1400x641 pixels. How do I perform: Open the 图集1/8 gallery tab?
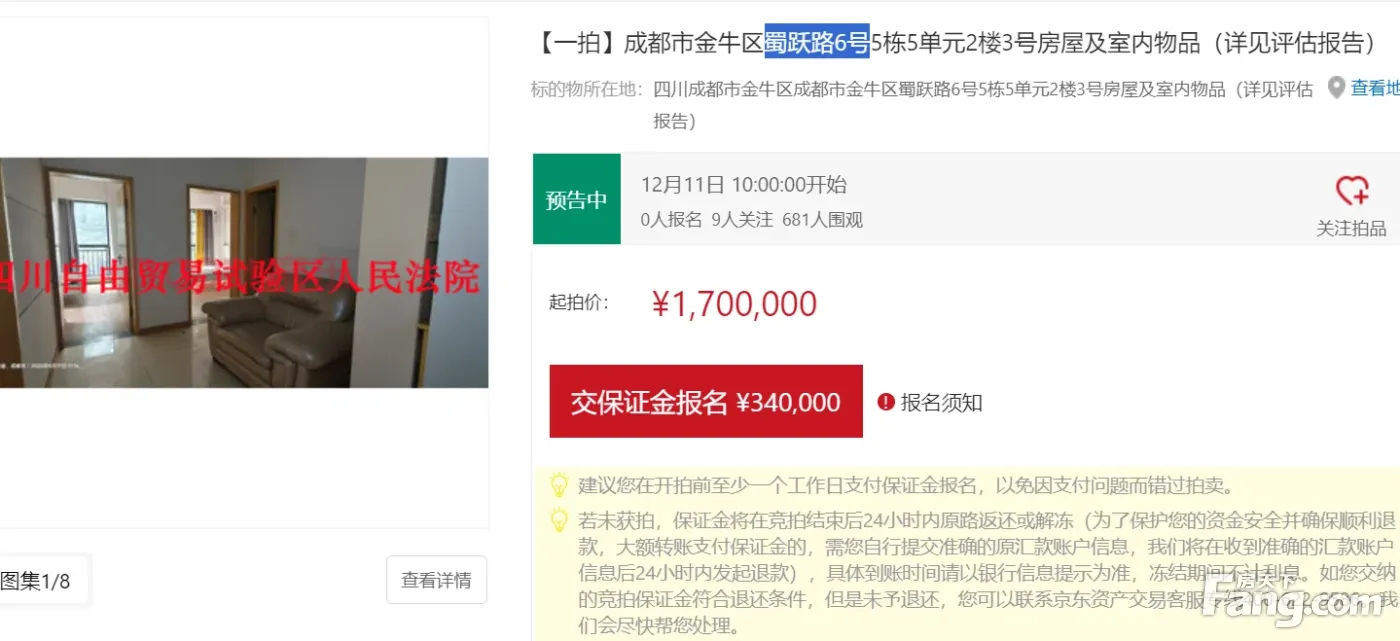pyautogui.click(x=36, y=580)
